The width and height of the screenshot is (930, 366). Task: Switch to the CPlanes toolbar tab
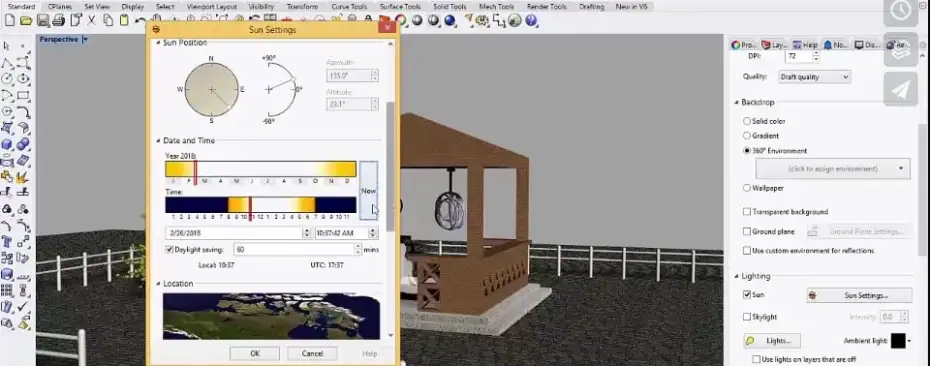tap(59, 7)
